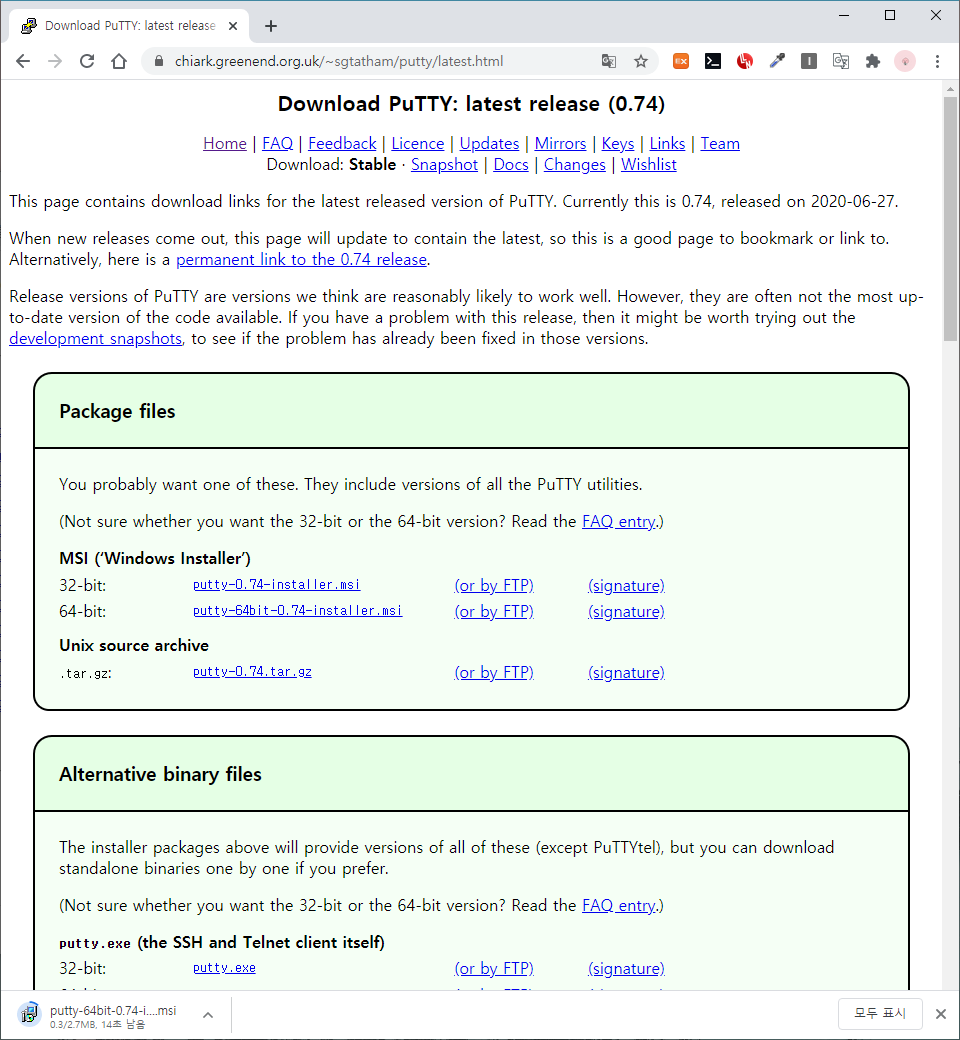Viewport: 960px width, 1040px height.
Task: Select the Download PuTTY latest release tab
Action: [x=129, y=26]
